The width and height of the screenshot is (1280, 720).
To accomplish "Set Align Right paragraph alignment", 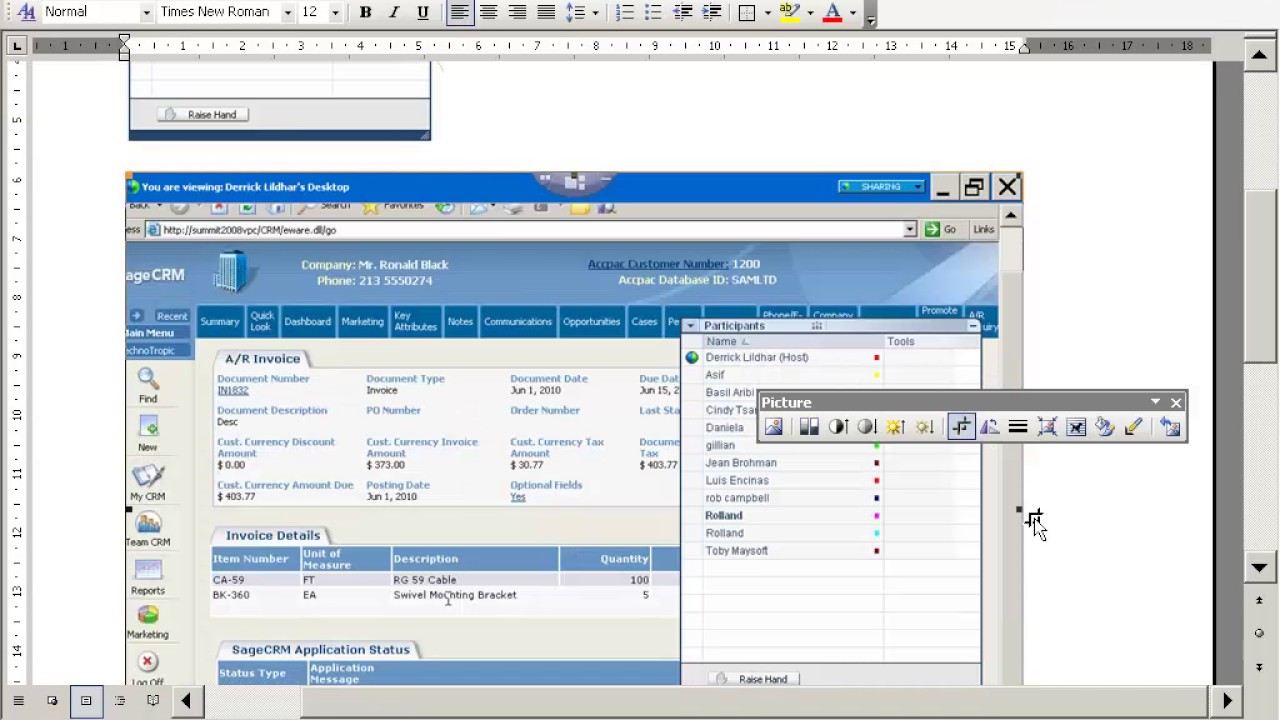I will [x=517, y=12].
